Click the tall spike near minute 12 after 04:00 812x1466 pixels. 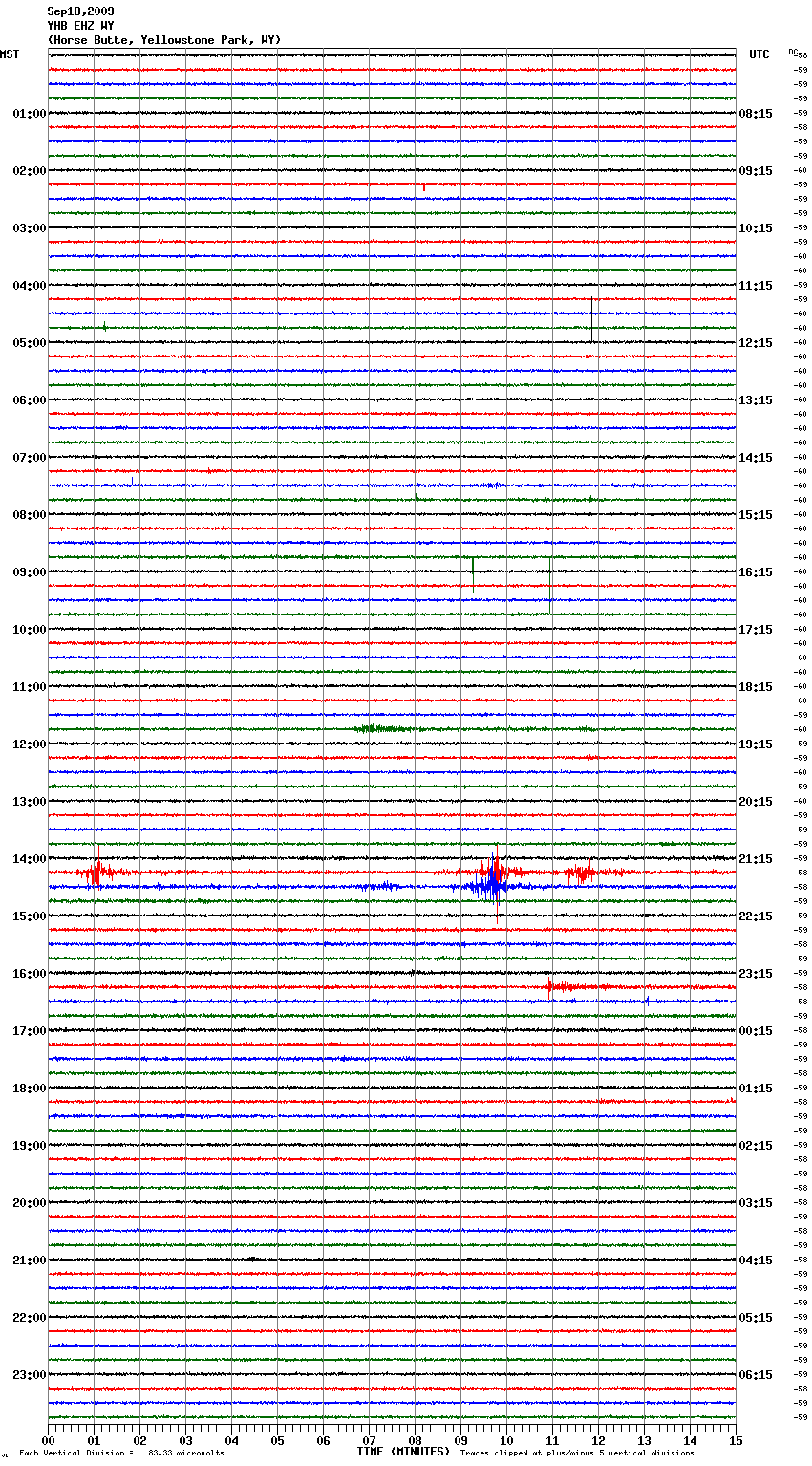[x=591, y=319]
